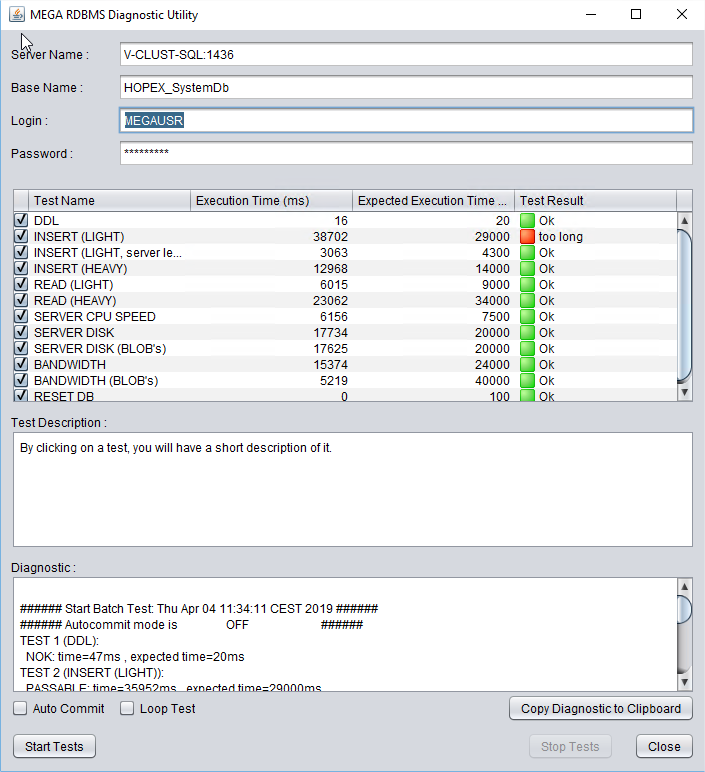705x772 pixels.
Task: Click green status icon for SERVER CPU SPEED
Action: [527, 317]
